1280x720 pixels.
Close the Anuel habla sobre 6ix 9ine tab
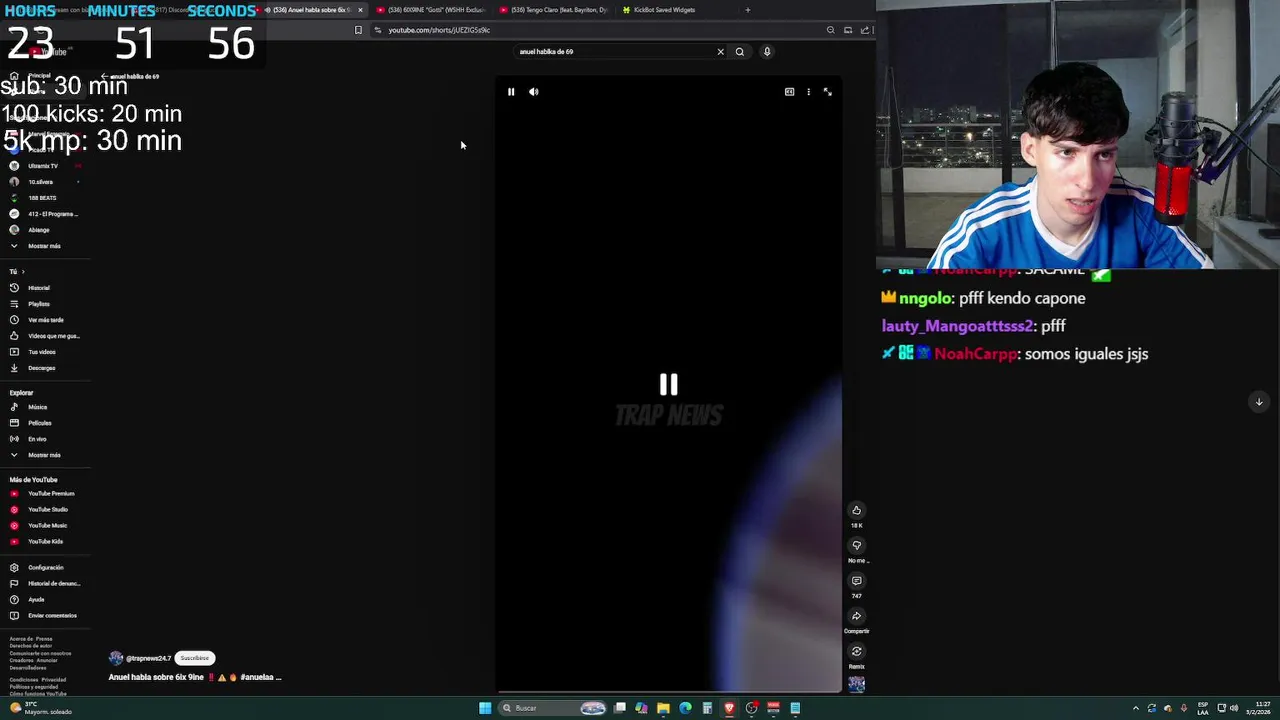pos(360,10)
